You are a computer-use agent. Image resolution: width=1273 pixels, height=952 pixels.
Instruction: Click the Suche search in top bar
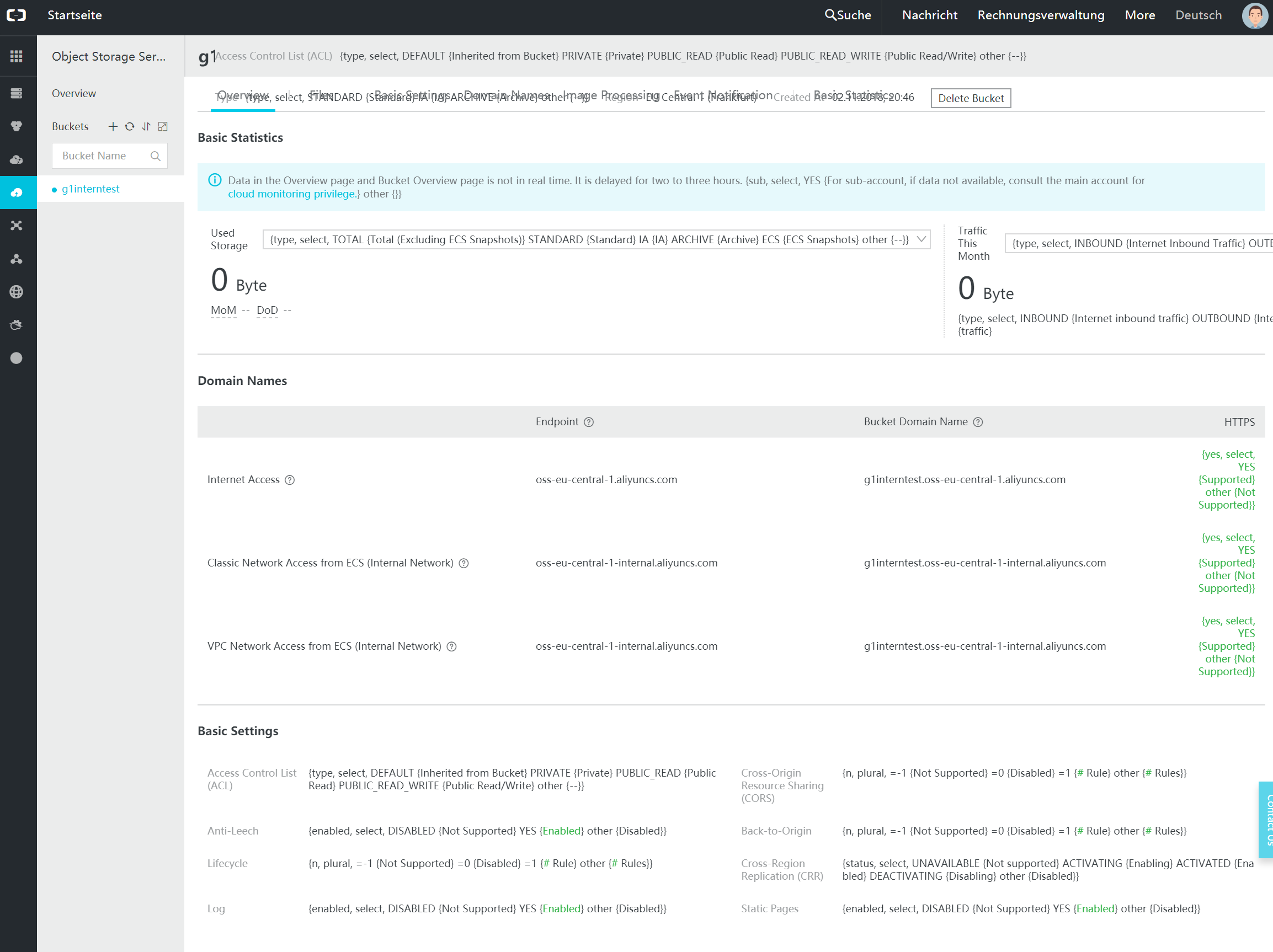click(x=848, y=15)
